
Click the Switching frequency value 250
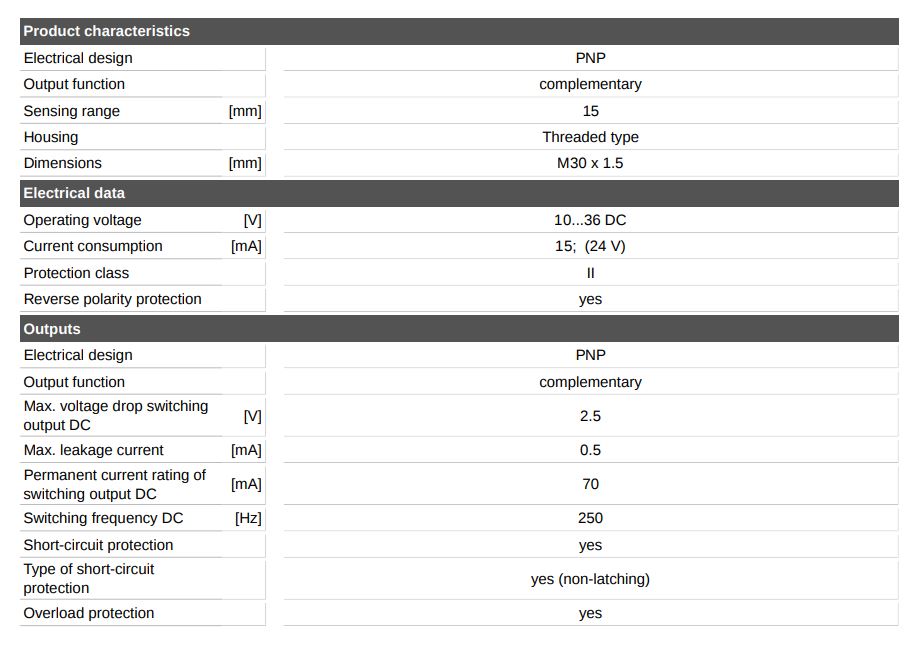[590, 518]
